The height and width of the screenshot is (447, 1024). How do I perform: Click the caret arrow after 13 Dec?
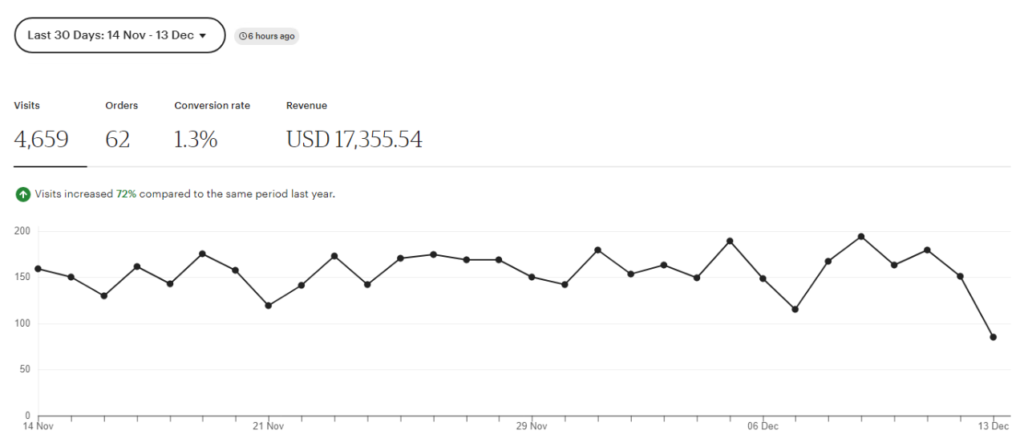(x=202, y=36)
